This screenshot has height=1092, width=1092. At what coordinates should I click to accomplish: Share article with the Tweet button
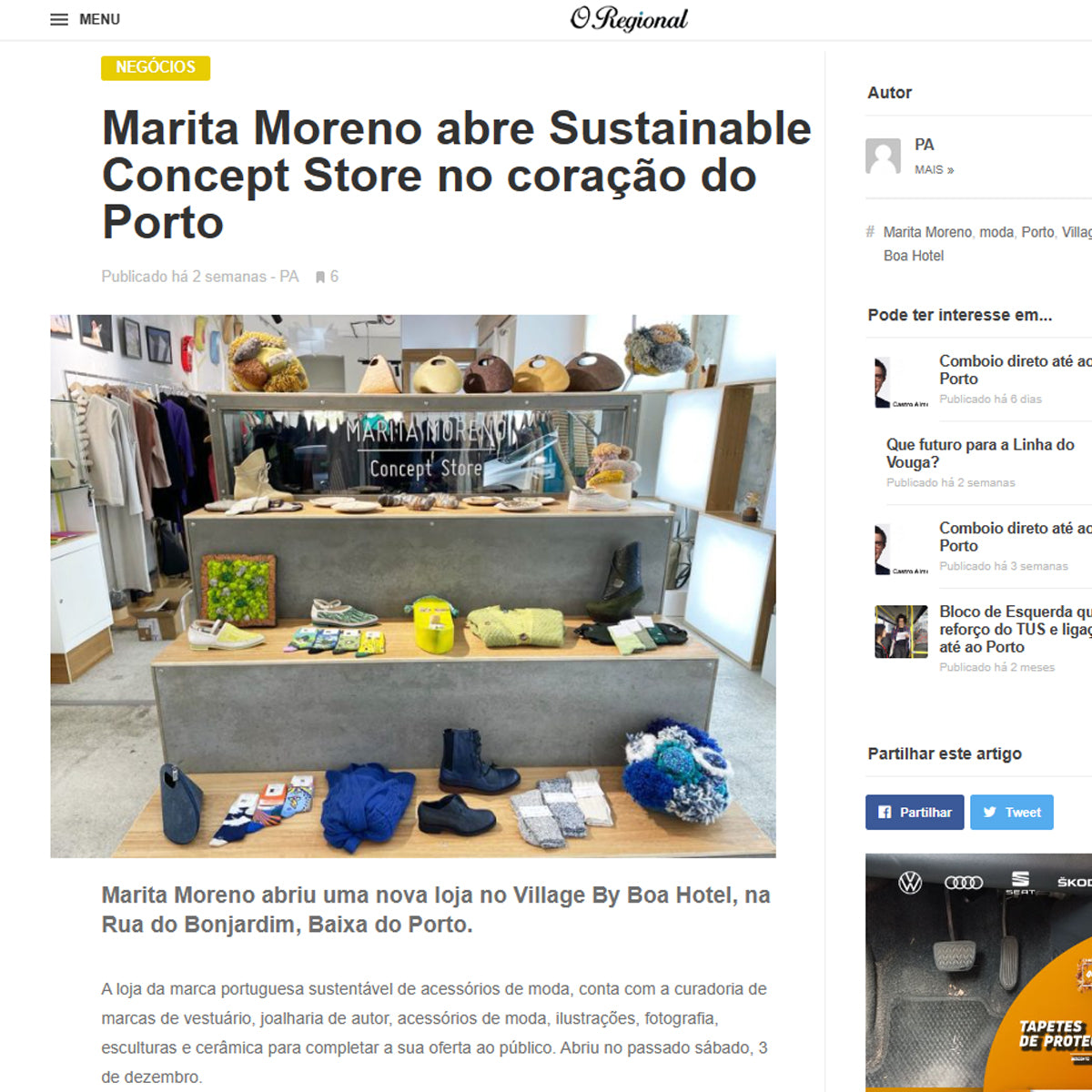click(1012, 812)
